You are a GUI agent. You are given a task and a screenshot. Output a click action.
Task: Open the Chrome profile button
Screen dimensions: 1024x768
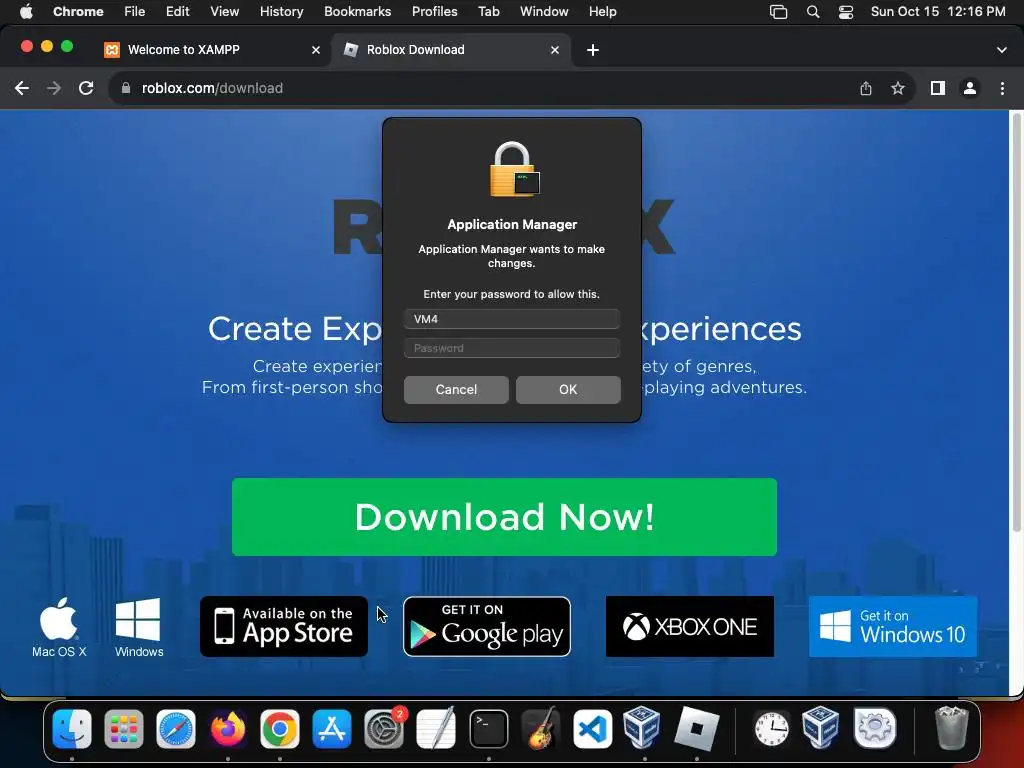[x=970, y=88]
